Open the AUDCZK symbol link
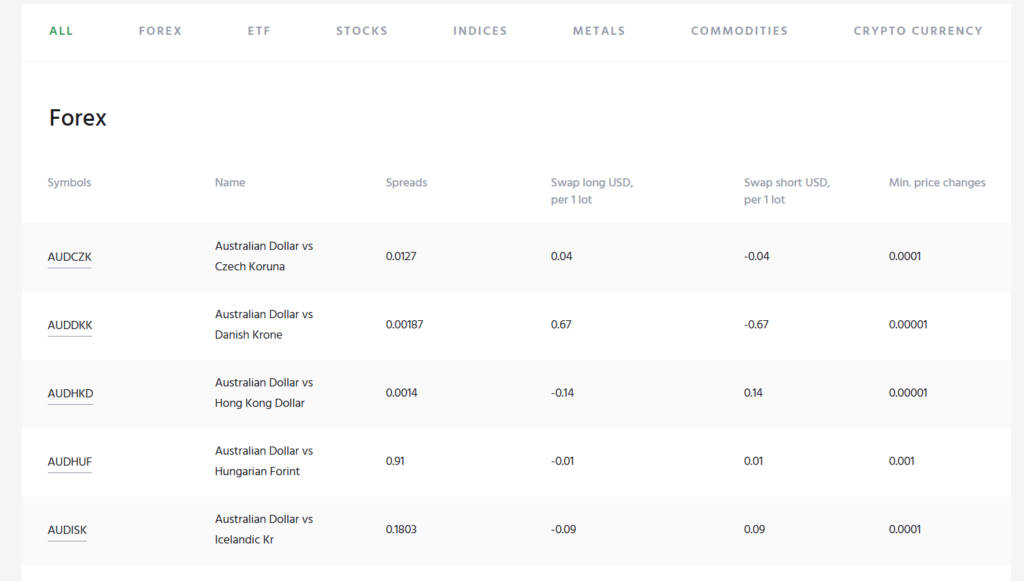This screenshot has height=581, width=1024. [x=69, y=257]
